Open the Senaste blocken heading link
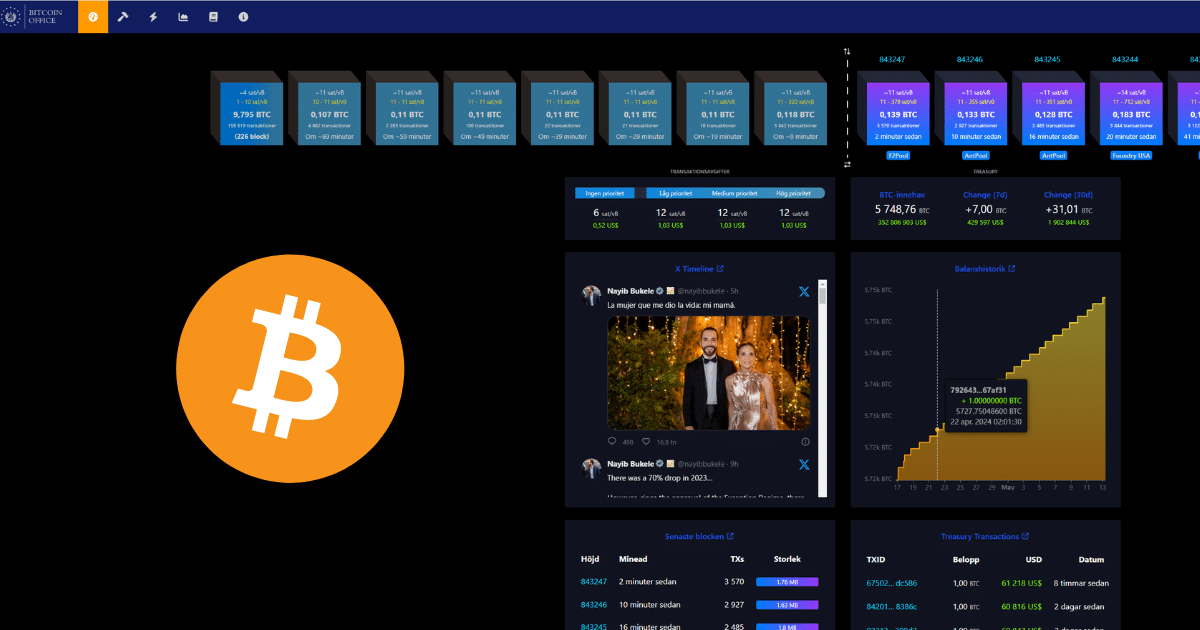The width and height of the screenshot is (1200, 630). (x=694, y=537)
